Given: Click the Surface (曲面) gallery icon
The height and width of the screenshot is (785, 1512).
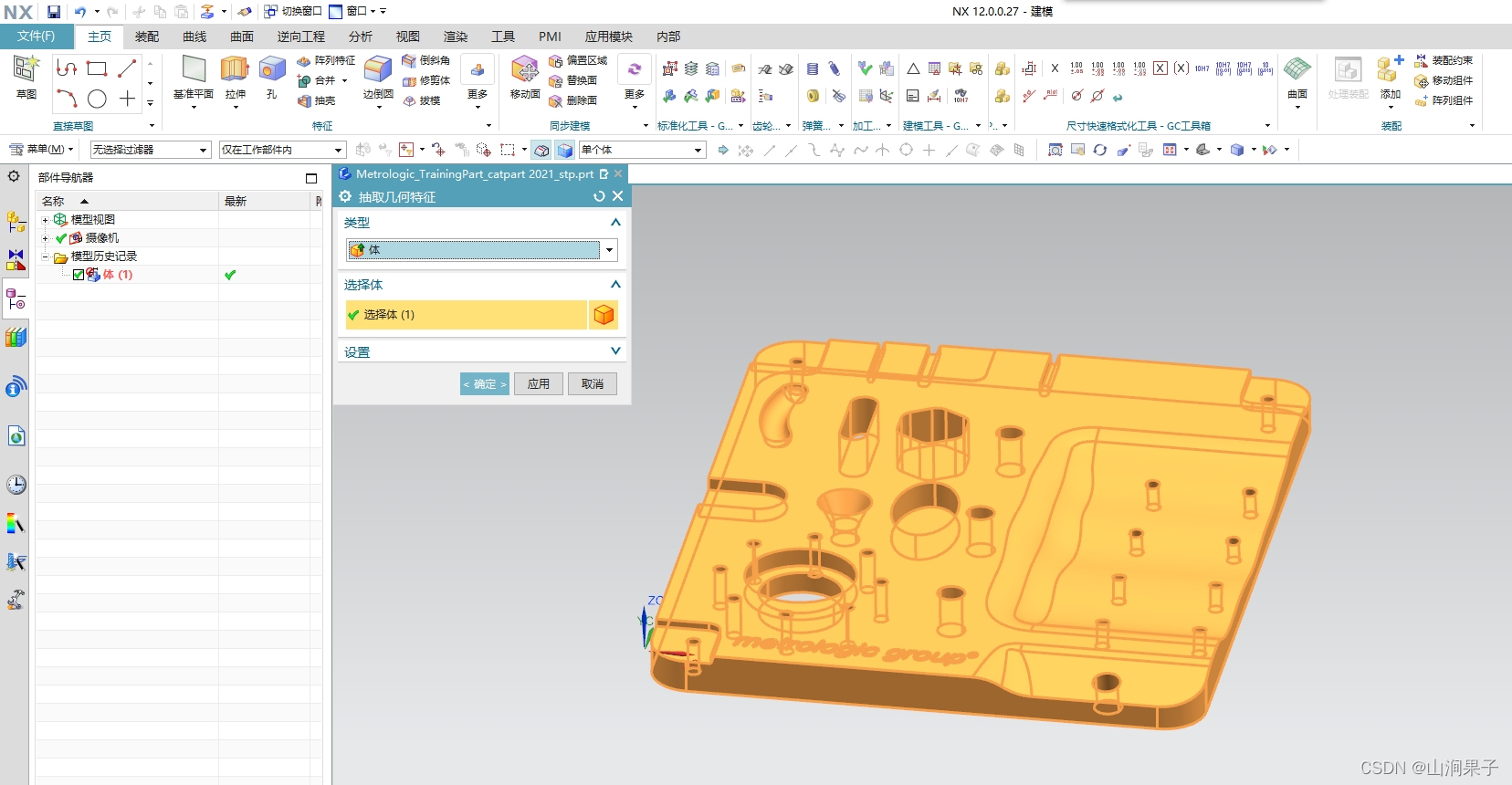Looking at the screenshot, I should pos(1297,69).
